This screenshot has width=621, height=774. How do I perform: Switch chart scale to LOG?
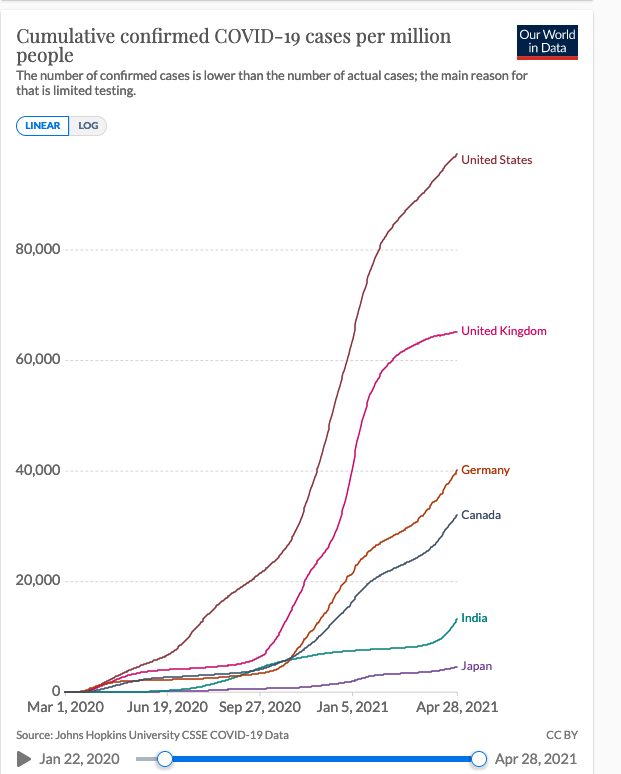point(88,126)
